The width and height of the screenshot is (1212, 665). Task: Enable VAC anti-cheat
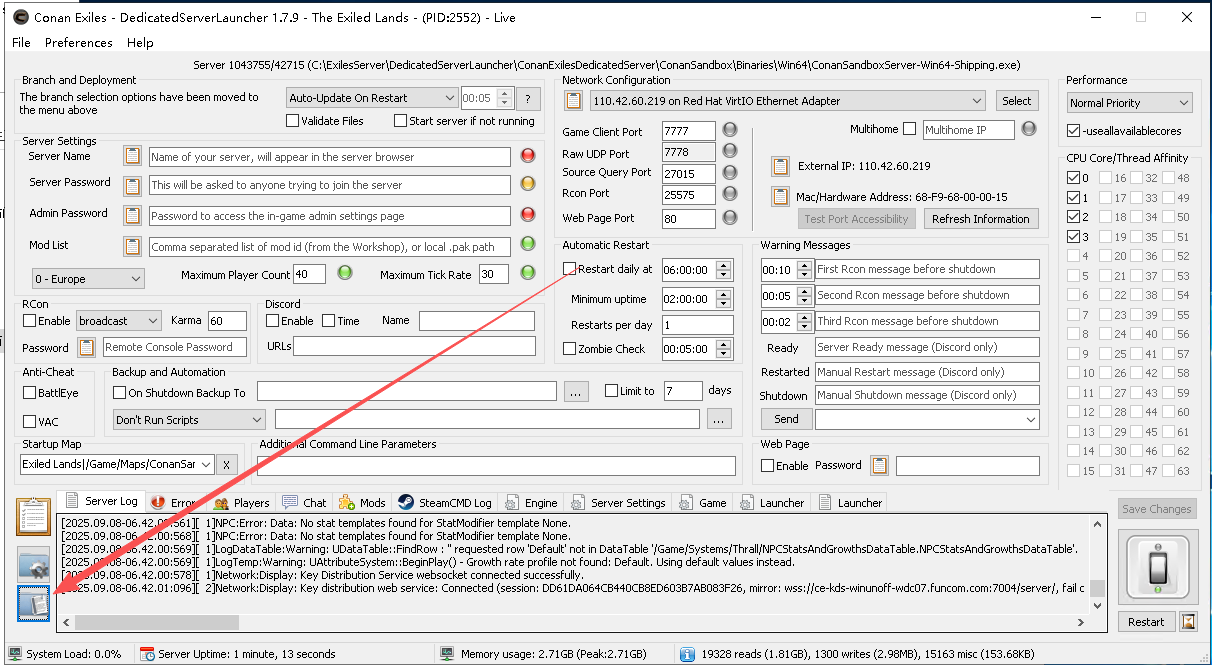click(x=30, y=422)
